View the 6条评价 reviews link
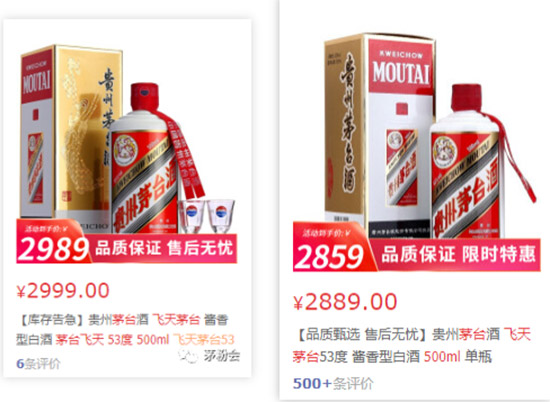 tap(38, 364)
